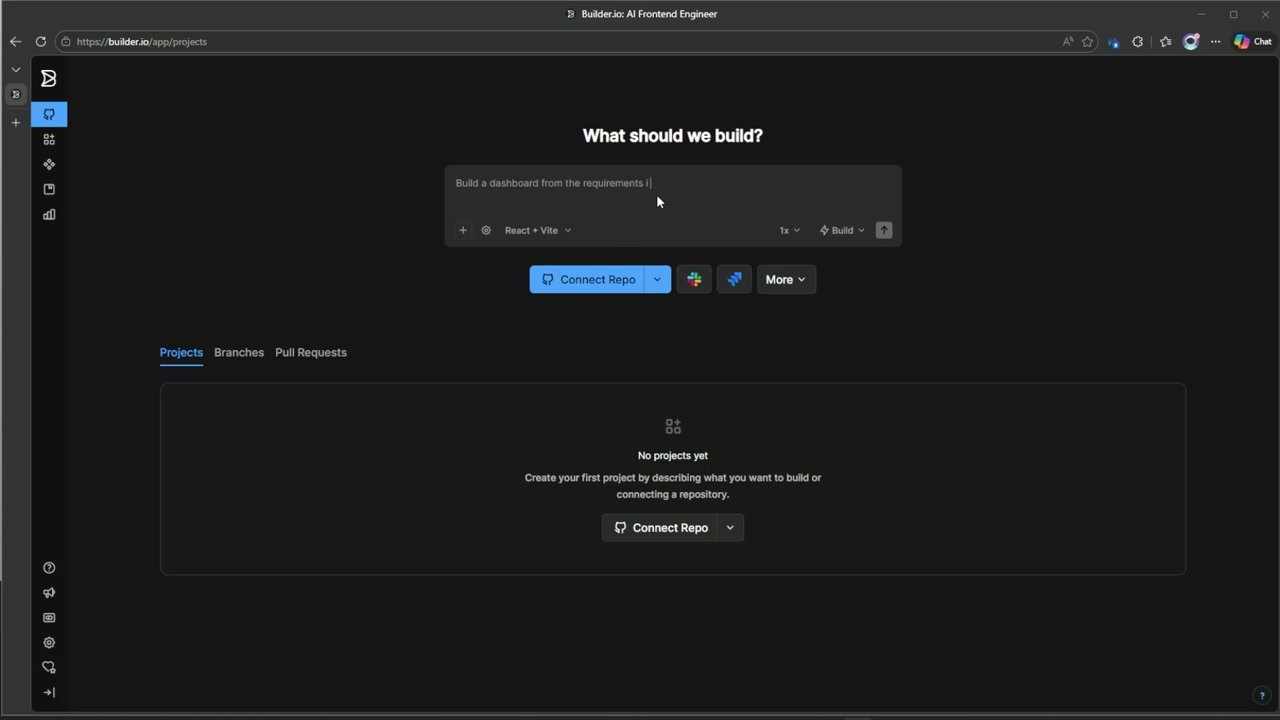Click the sign-out icon at sidebar bottom

pyautogui.click(x=48, y=692)
